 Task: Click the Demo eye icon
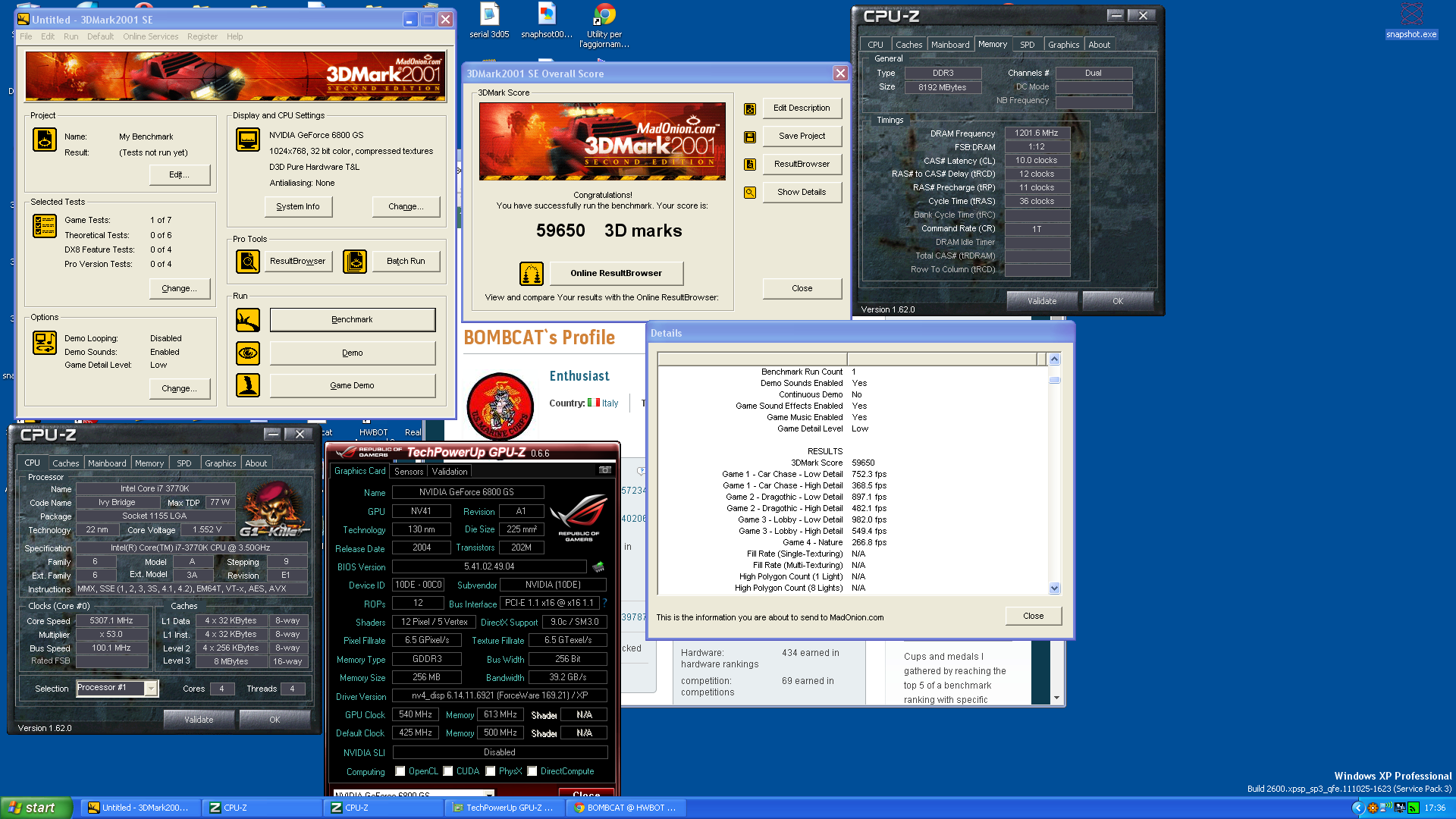point(248,353)
